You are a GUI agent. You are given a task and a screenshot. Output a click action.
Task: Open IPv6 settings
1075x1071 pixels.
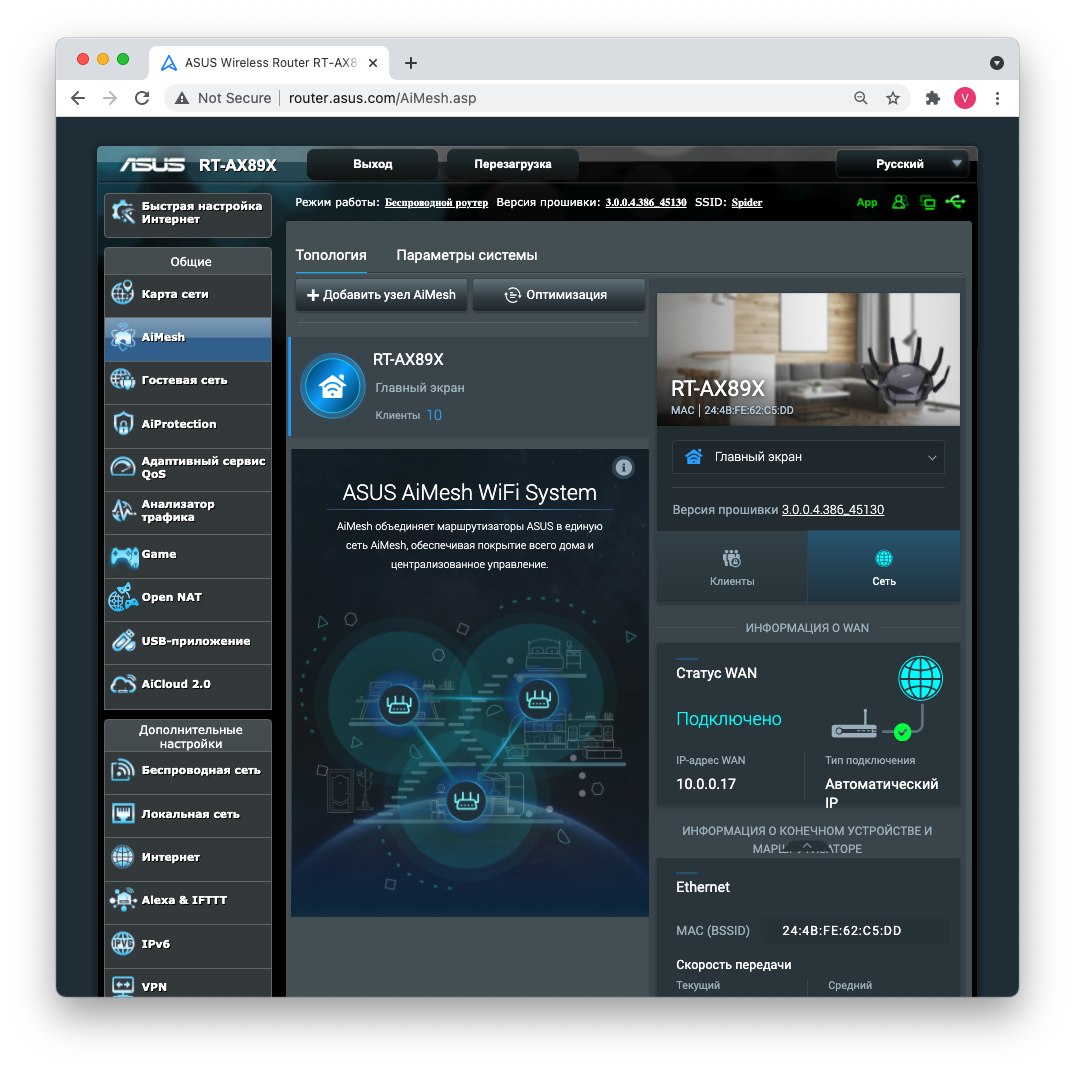tap(188, 944)
